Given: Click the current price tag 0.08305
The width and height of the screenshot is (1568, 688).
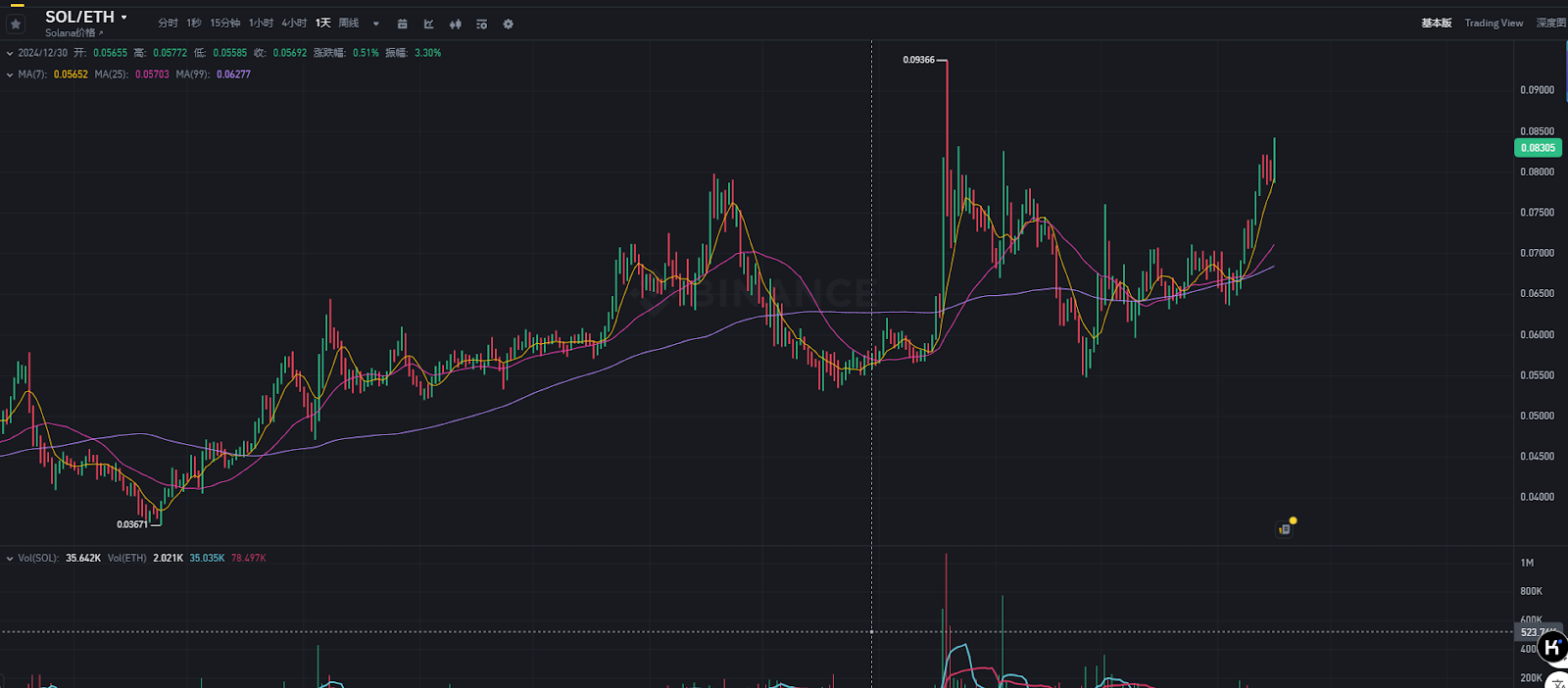Looking at the screenshot, I should click(x=1538, y=148).
